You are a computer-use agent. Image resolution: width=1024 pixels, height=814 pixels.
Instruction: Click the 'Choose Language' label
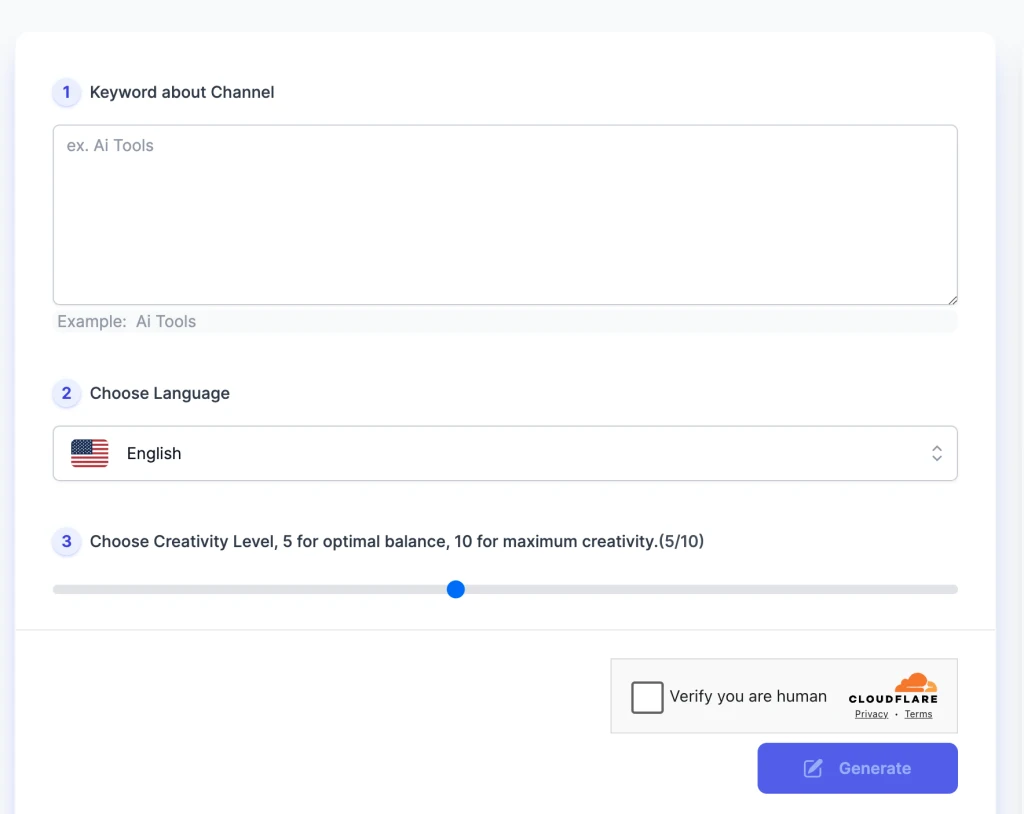coord(160,394)
